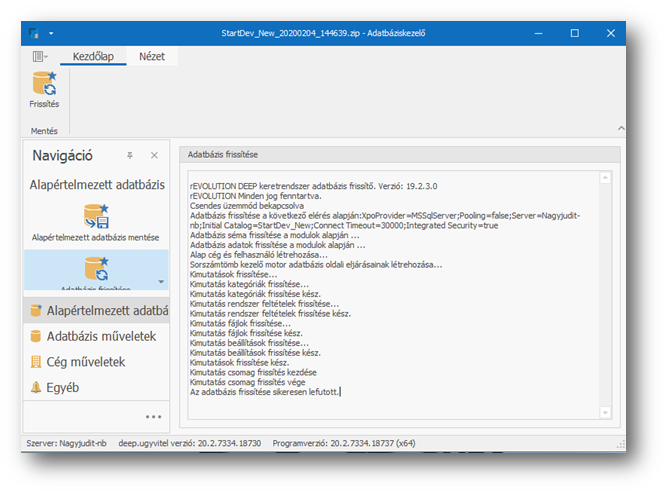The height and width of the screenshot is (495, 668).
Task: Open the quick access toolbar dropdown arrow
Action: point(51,33)
